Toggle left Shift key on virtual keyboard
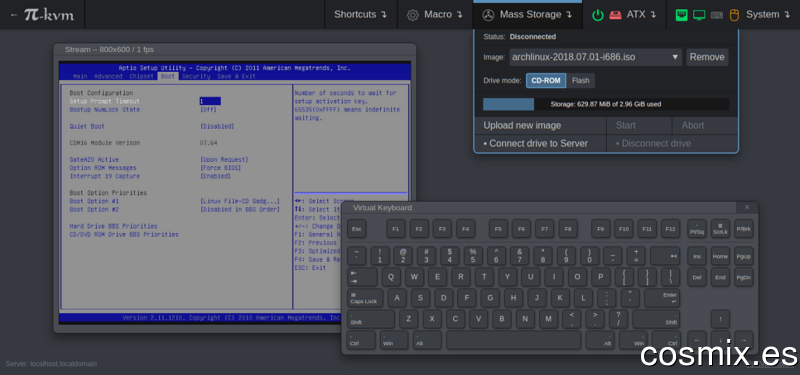 click(371, 319)
